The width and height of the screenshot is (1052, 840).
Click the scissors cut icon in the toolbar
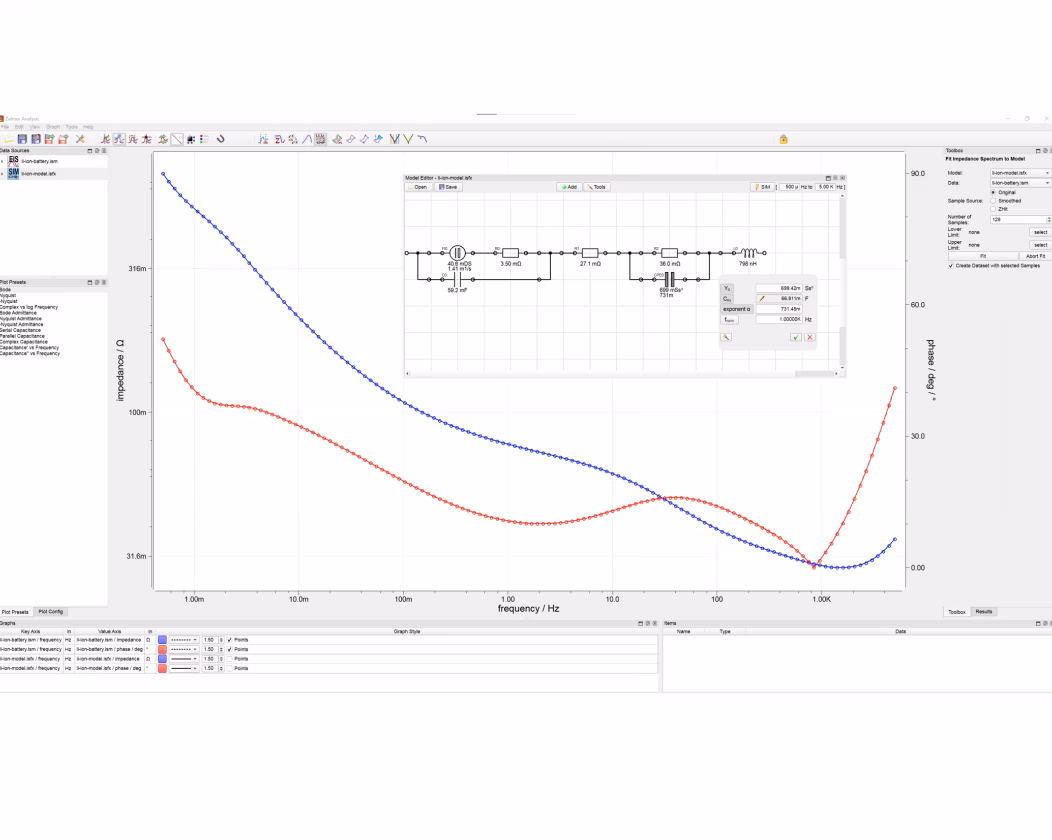coord(80,138)
